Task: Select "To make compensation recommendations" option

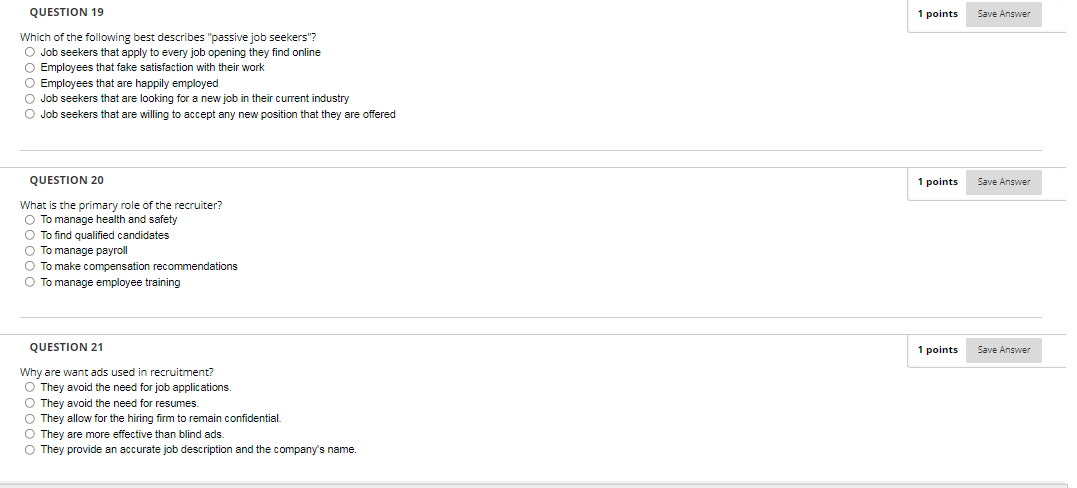Action: point(30,266)
